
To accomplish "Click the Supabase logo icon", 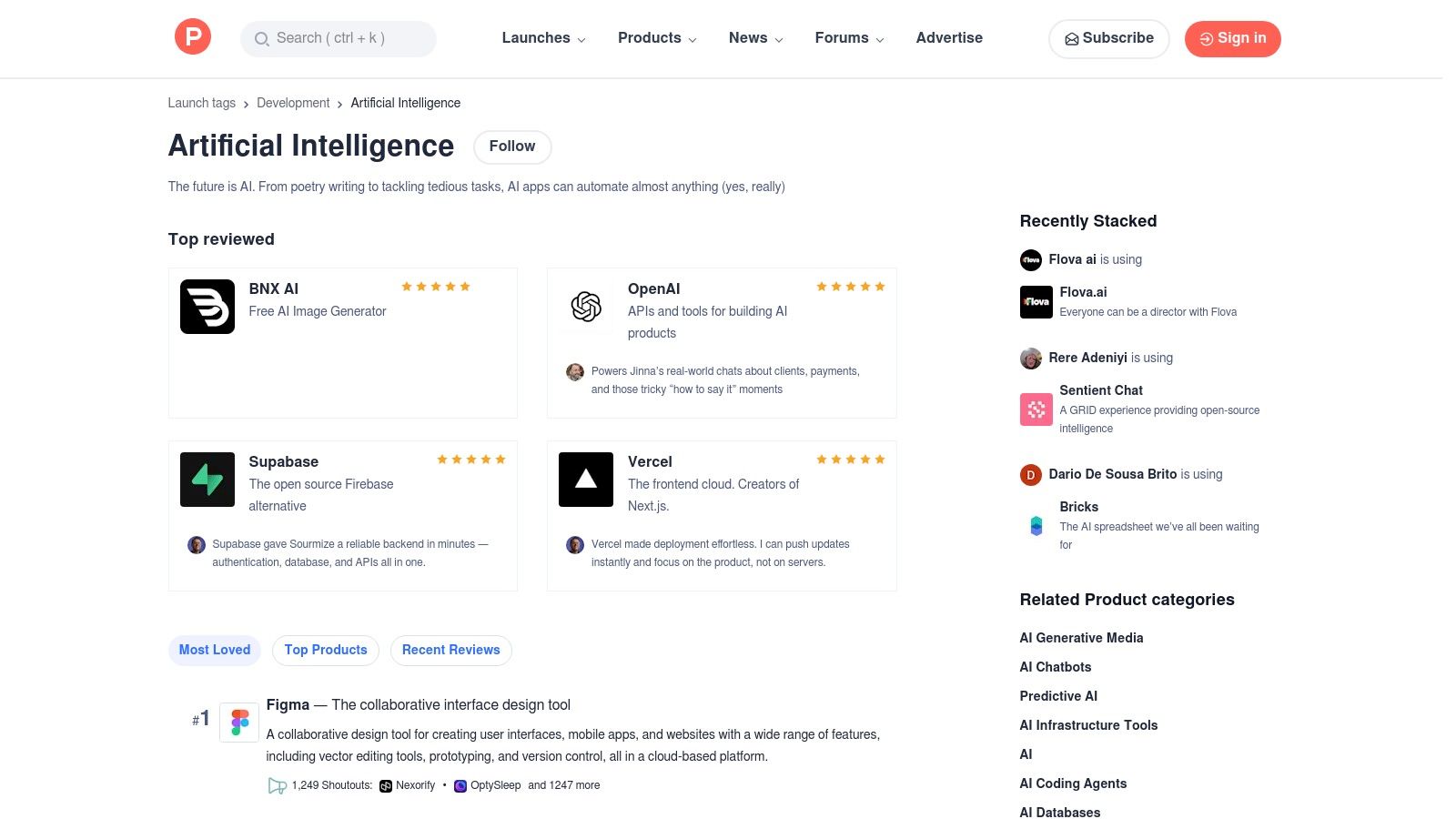I will tap(207, 480).
